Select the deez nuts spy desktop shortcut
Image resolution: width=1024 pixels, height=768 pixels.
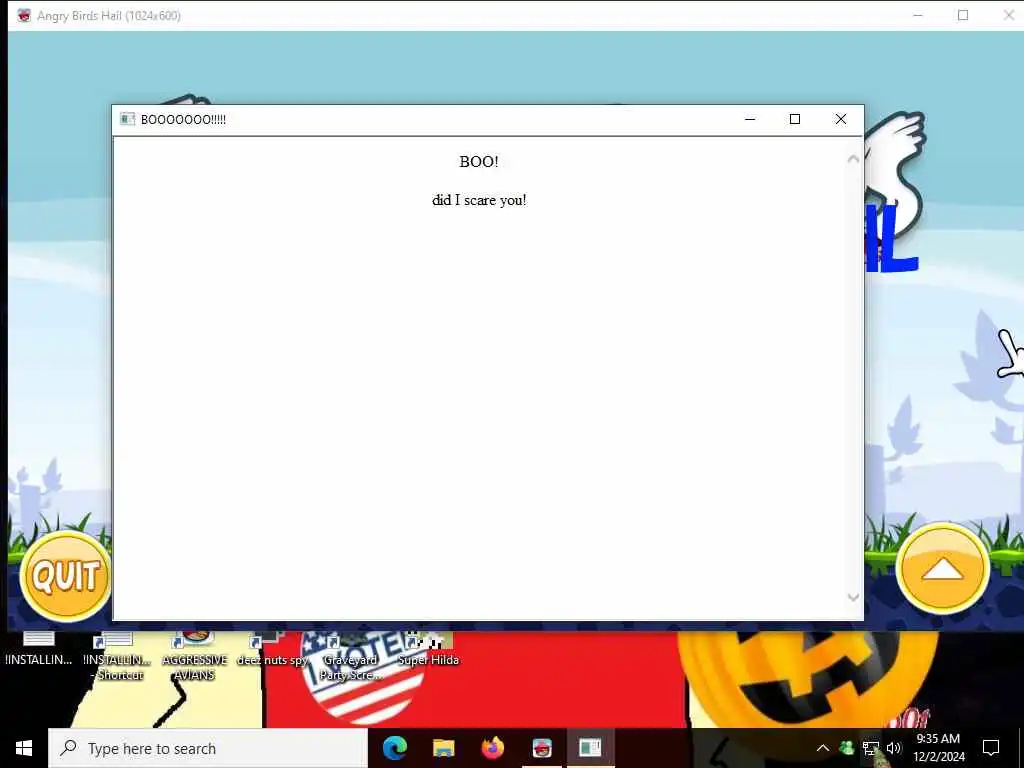[x=272, y=650]
